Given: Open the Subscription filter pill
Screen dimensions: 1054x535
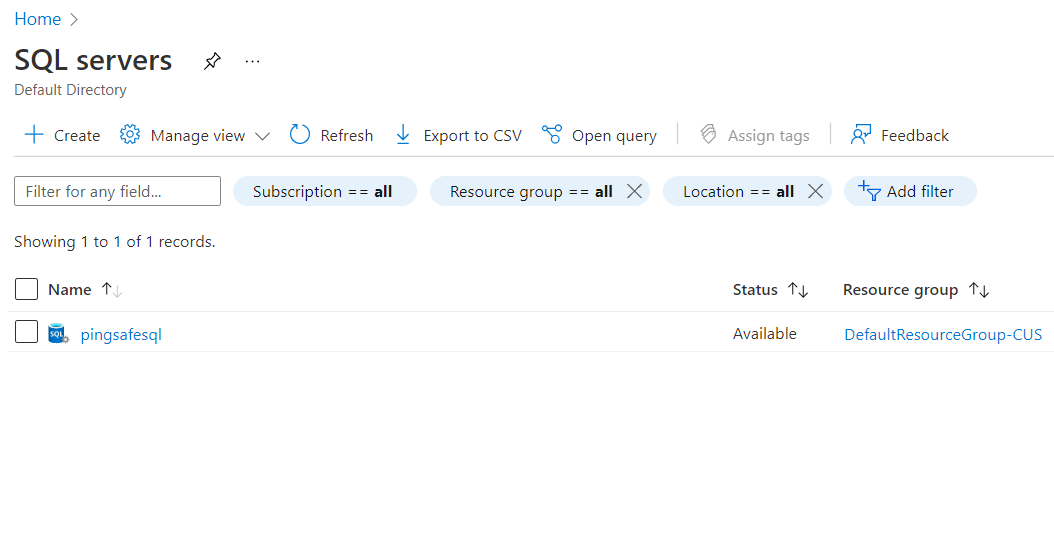Looking at the screenshot, I should coord(323,191).
